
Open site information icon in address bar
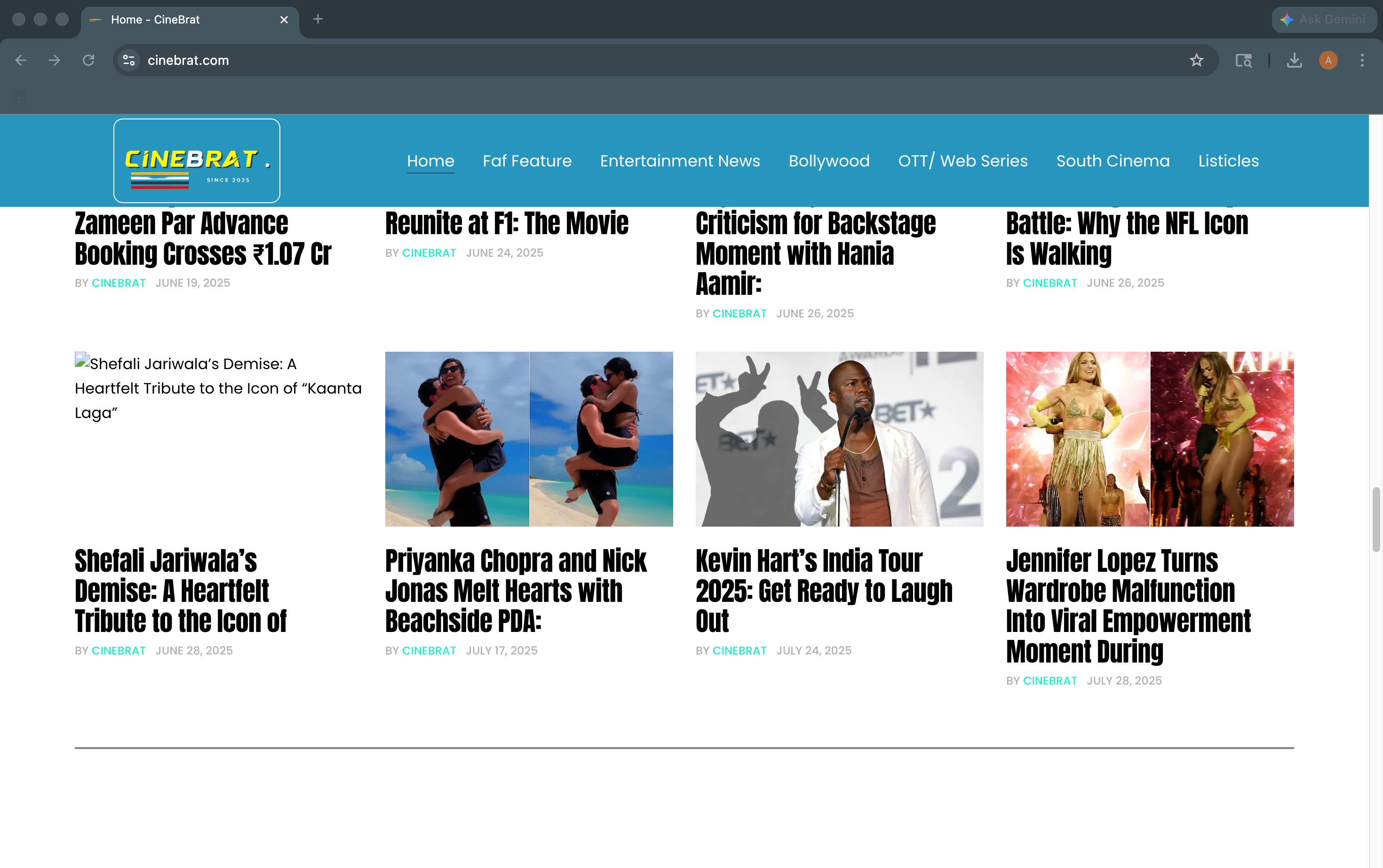[x=129, y=60]
